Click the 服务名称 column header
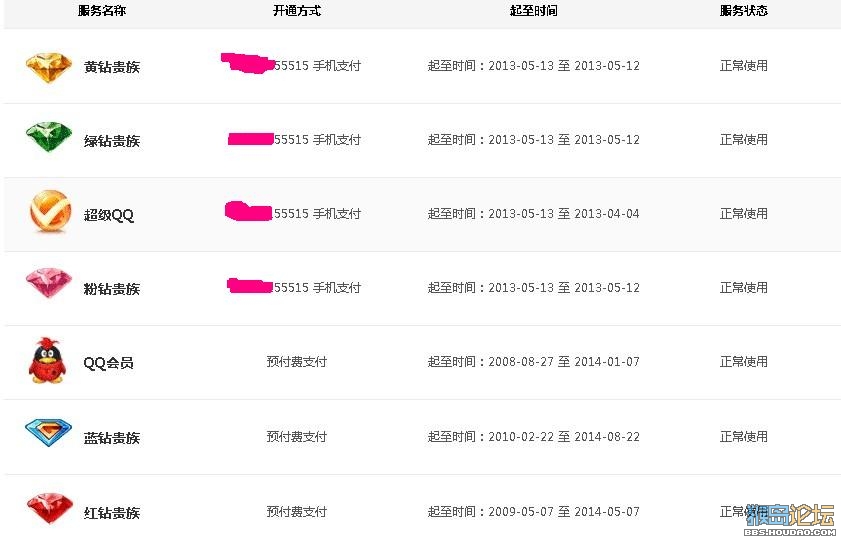 coord(102,11)
